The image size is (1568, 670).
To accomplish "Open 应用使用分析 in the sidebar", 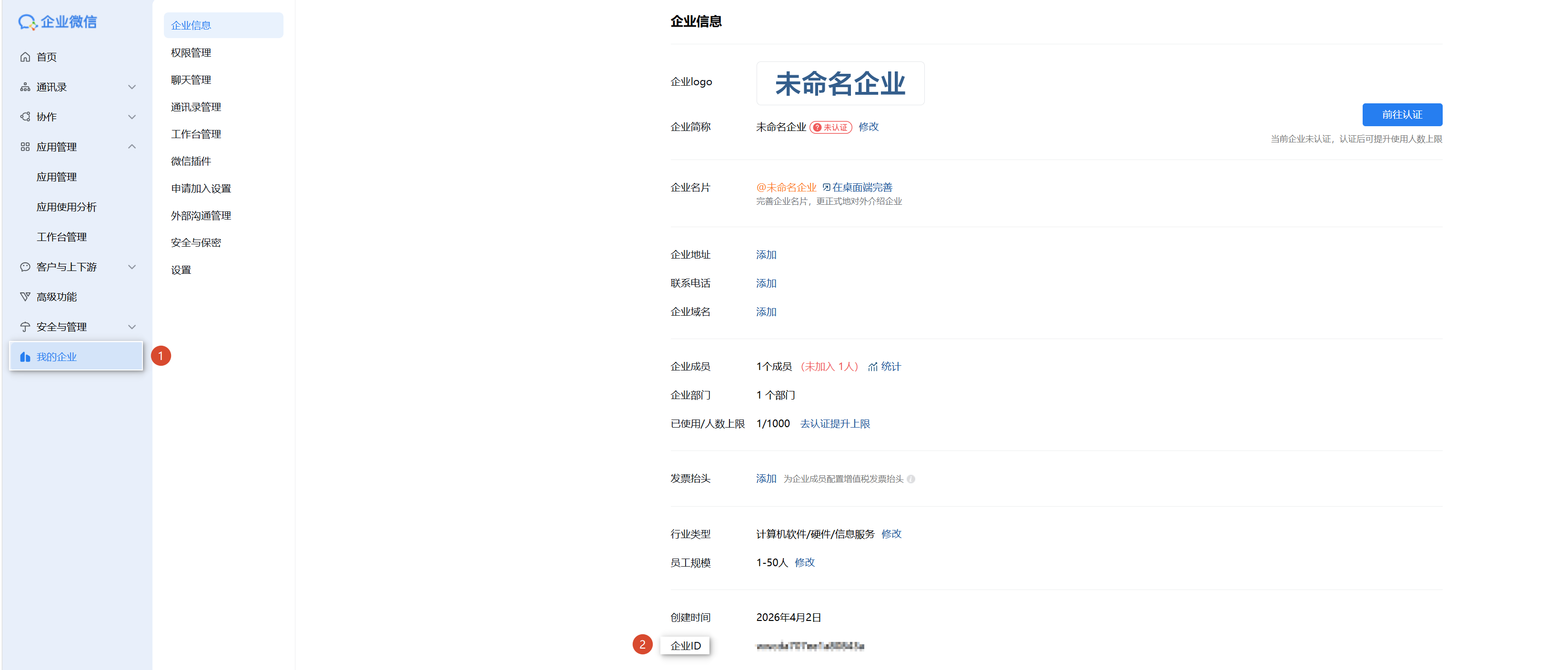I will (66, 207).
